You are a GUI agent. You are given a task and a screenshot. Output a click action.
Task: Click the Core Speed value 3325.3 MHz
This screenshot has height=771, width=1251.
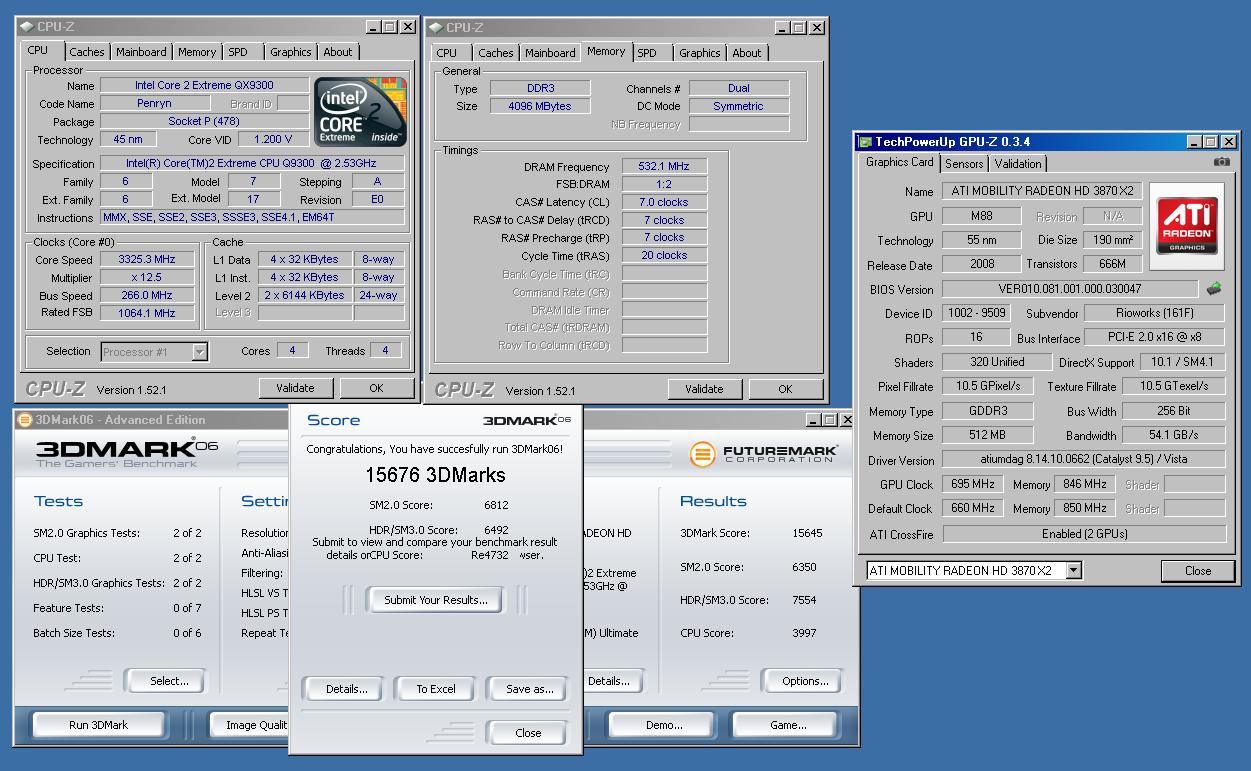pyautogui.click(x=147, y=260)
